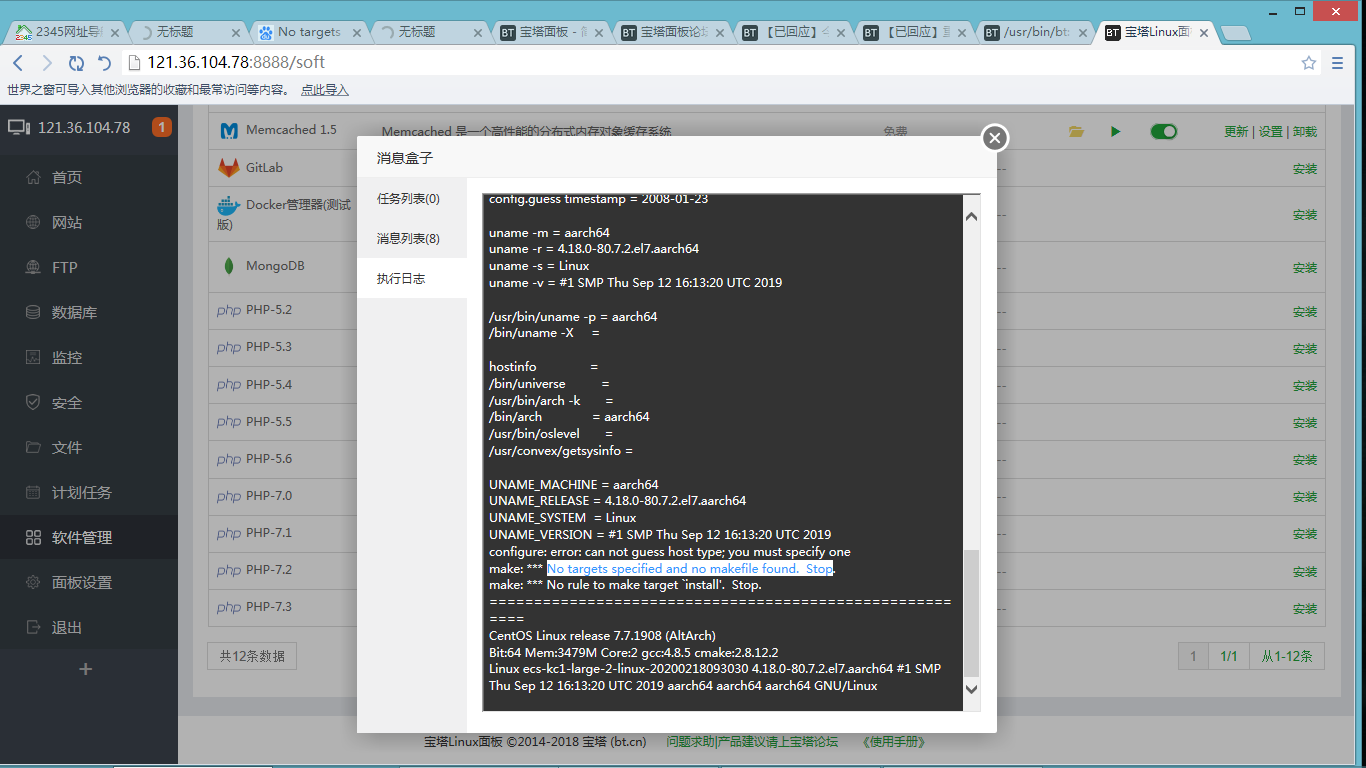The height and width of the screenshot is (768, 1366).
Task: Click the MongoDB leaf logo icon
Action: [229, 266]
